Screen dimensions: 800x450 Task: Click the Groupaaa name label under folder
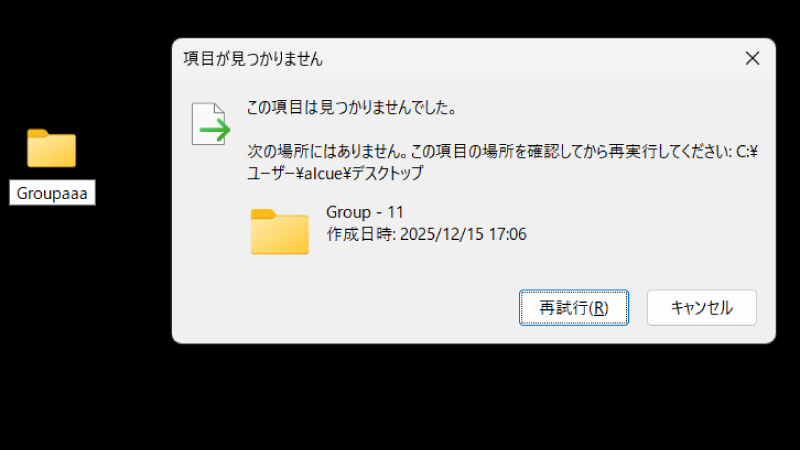[52, 193]
